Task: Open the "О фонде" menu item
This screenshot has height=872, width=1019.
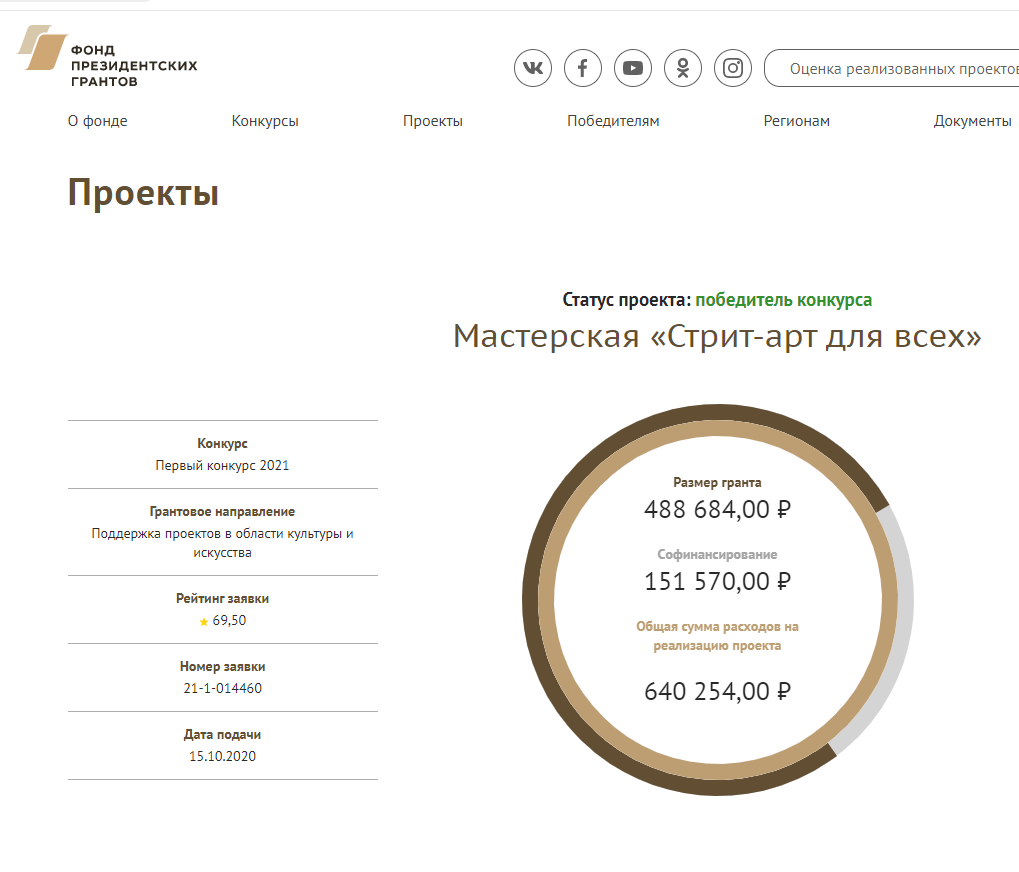Action: click(x=98, y=121)
